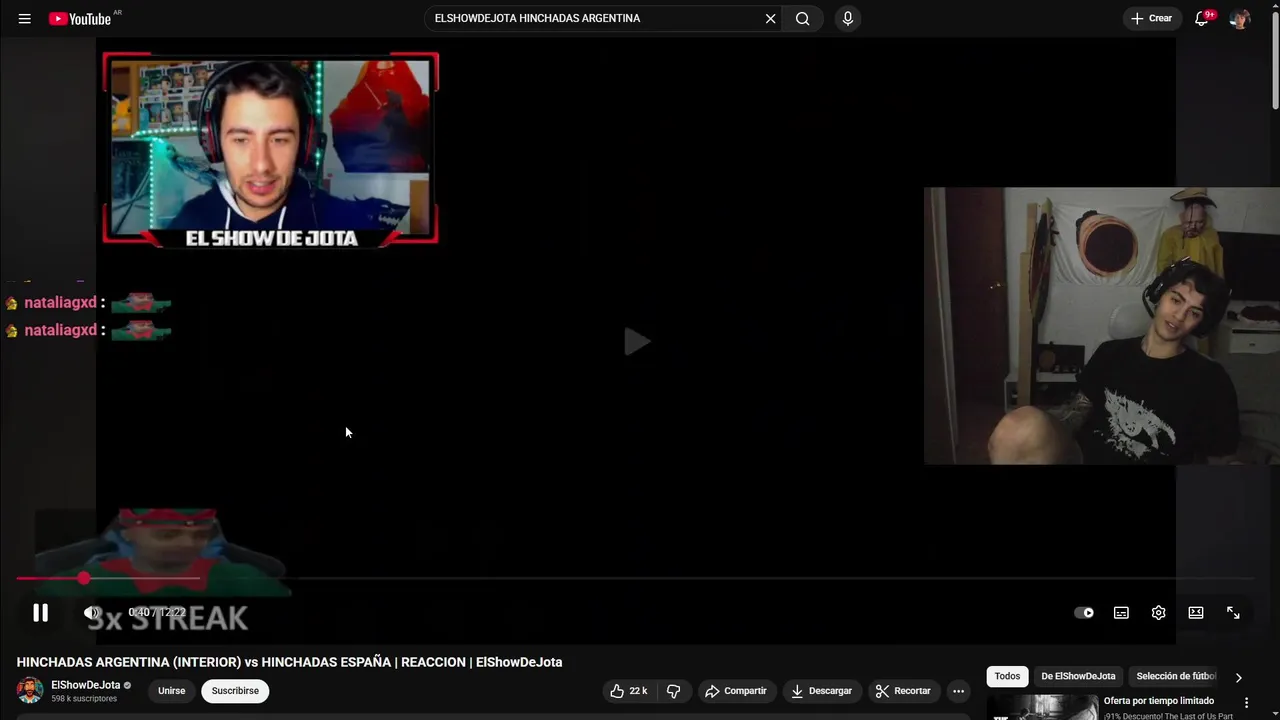Share with Compartir button

pyautogui.click(x=736, y=691)
